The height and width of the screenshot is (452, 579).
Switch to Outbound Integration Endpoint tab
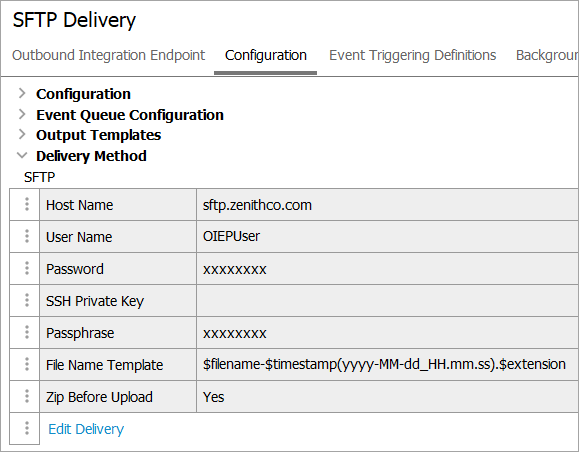108,55
